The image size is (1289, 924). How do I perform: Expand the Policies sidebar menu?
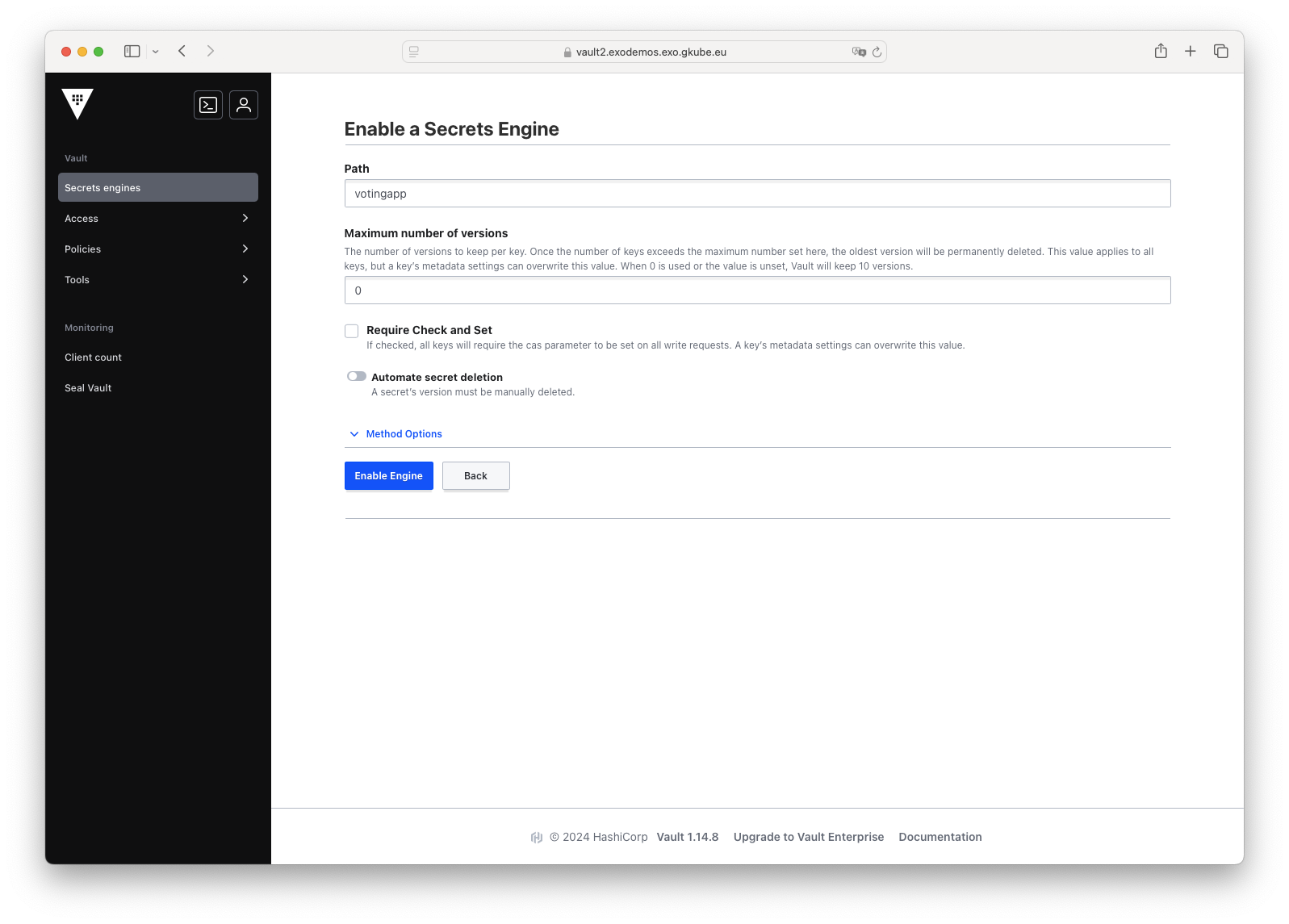[x=157, y=249]
